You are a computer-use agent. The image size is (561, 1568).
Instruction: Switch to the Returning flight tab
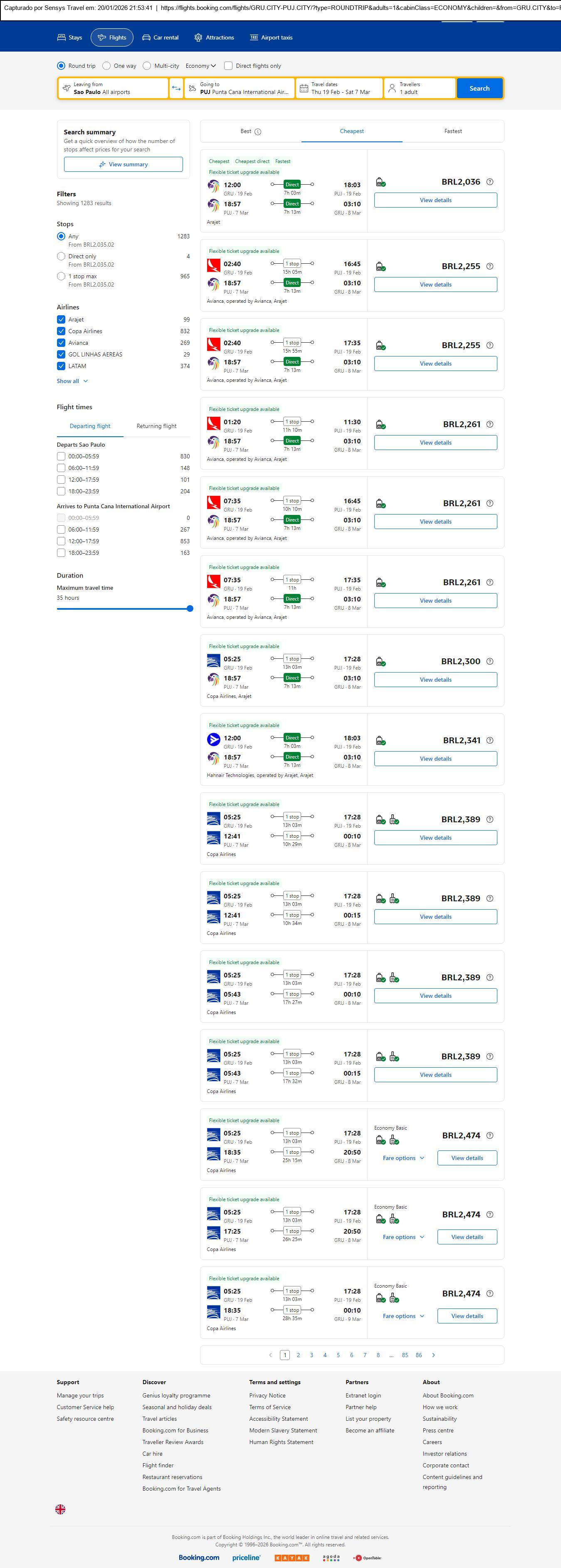click(x=156, y=426)
